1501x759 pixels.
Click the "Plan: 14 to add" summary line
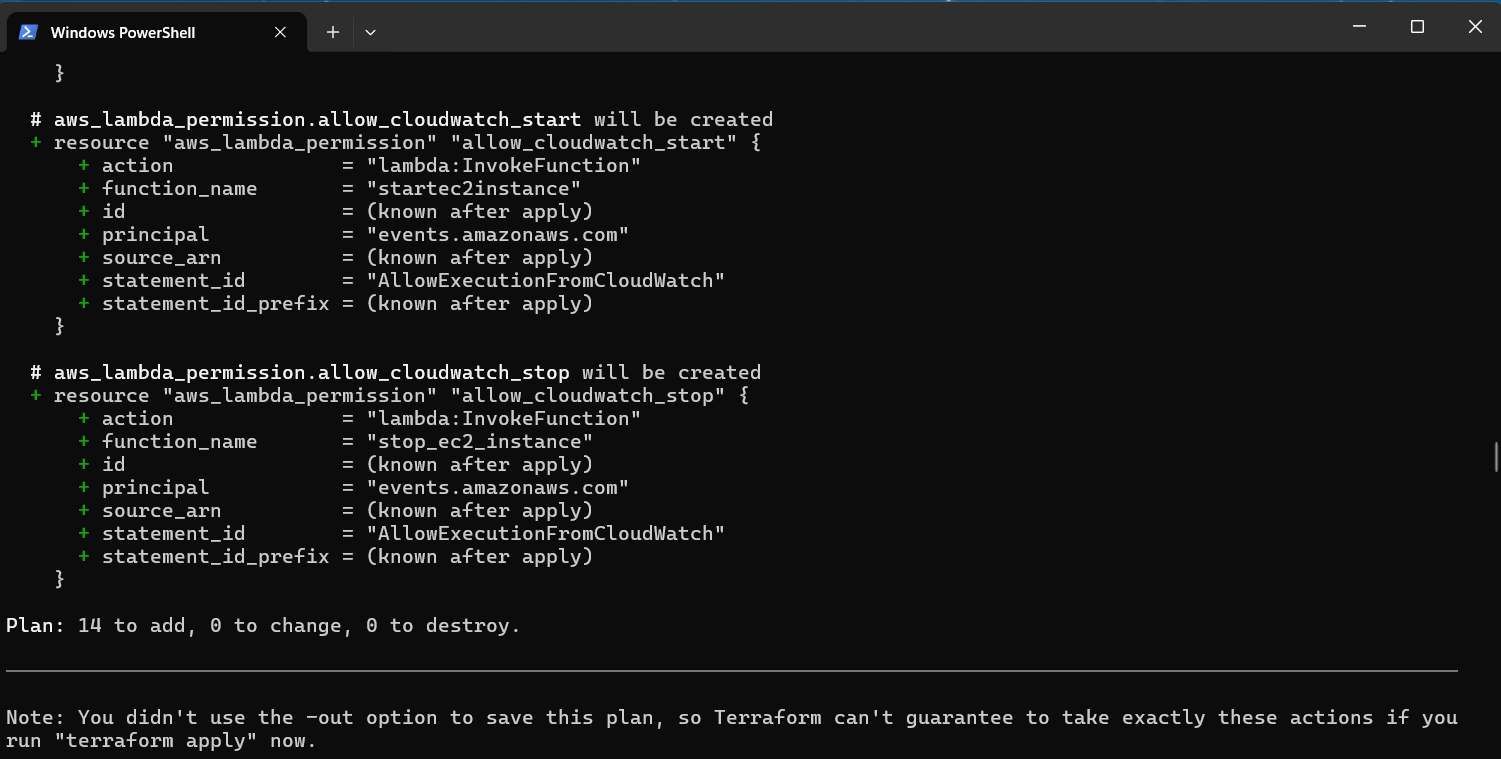click(x=263, y=626)
